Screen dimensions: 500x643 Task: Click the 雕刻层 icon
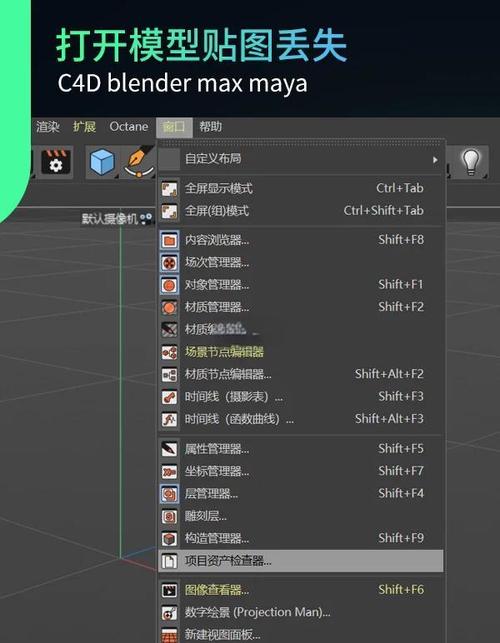tap(169, 516)
